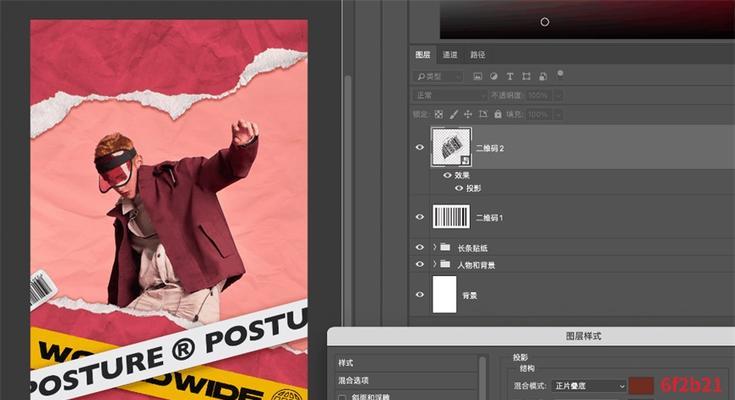735x400 pixels.
Task: Click the 投影 effect label under 二维码 2
Action: tap(473, 188)
